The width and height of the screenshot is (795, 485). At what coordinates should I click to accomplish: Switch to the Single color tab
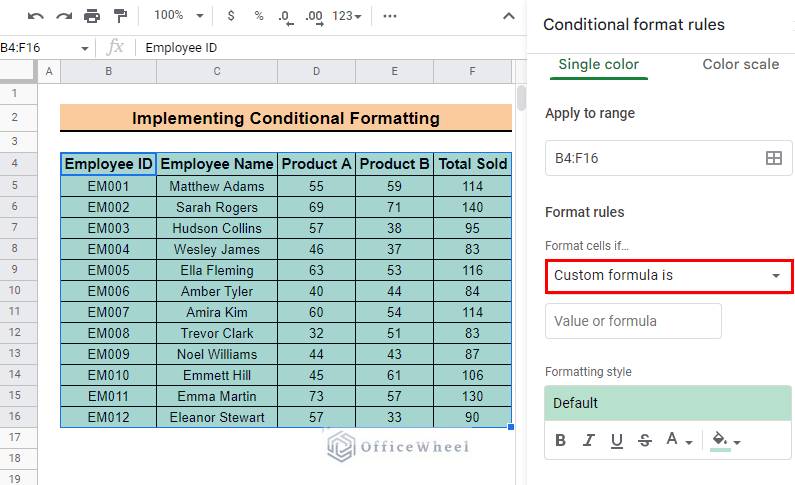point(598,64)
